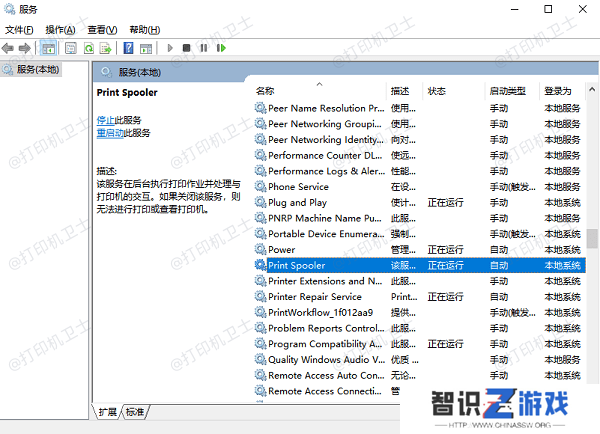Viewport: 600px width, 434px height.
Task: Select the Printer Repair Service row
Action: [x=315, y=297]
